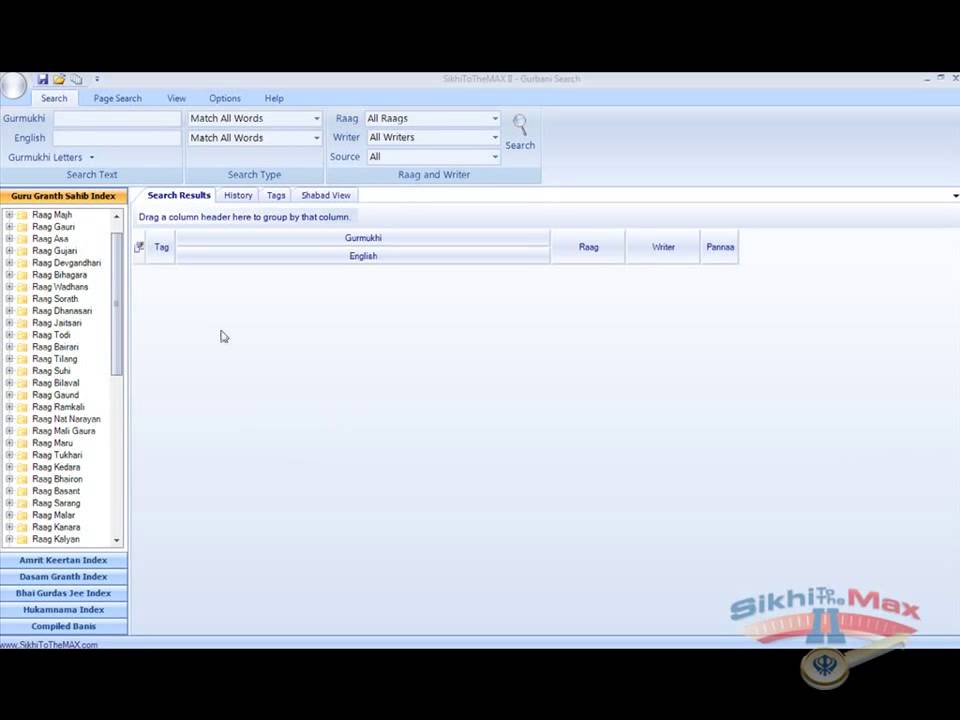
Task: Select the Search Results tab
Action: 179,195
